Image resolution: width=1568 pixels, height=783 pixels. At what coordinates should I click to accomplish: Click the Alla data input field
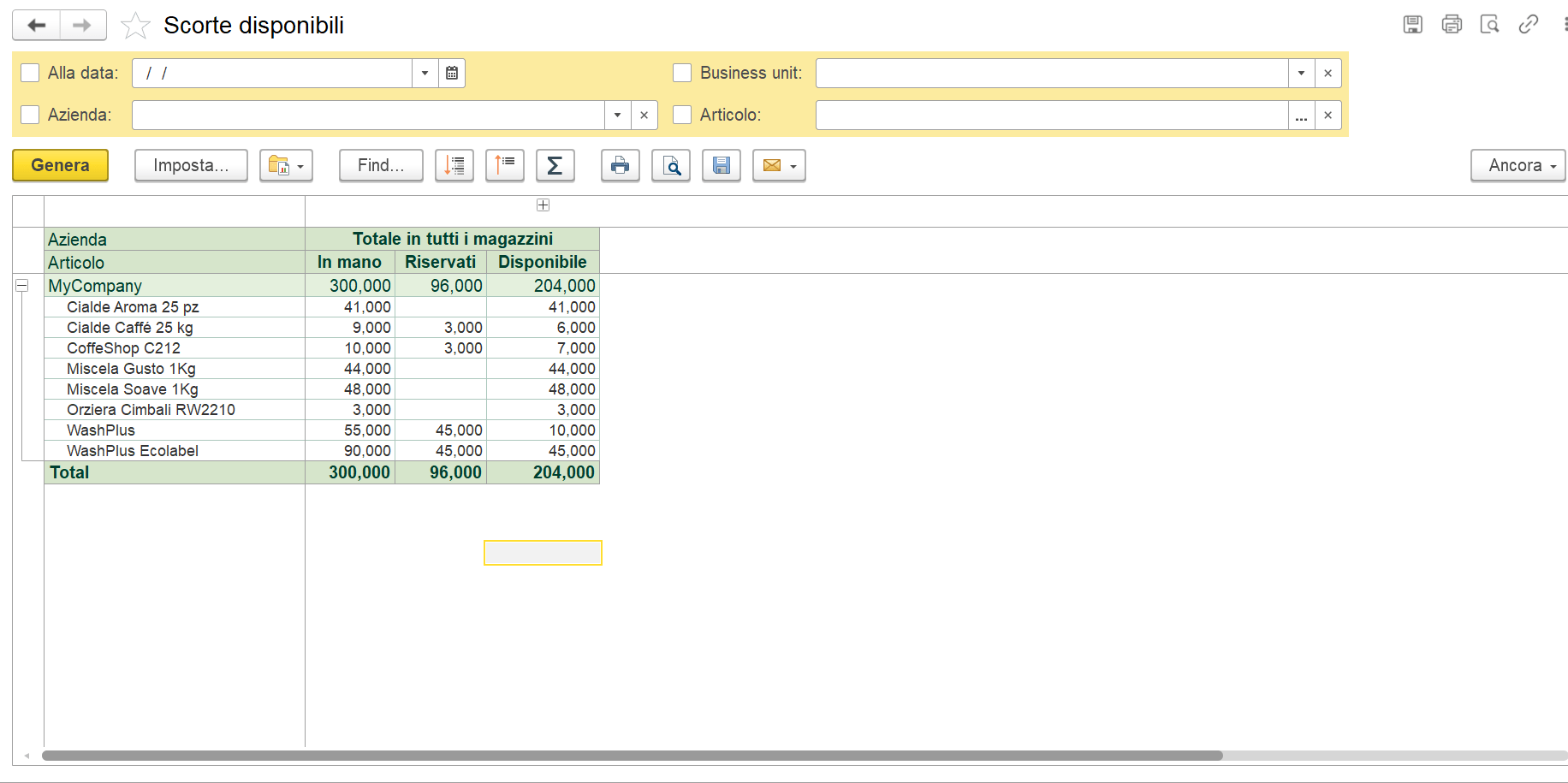(272, 73)
